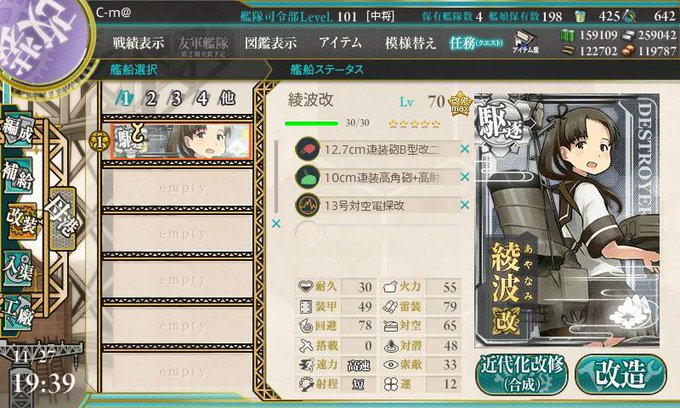
Task: Unequip all items with left-side X
Action: point(276,224)
